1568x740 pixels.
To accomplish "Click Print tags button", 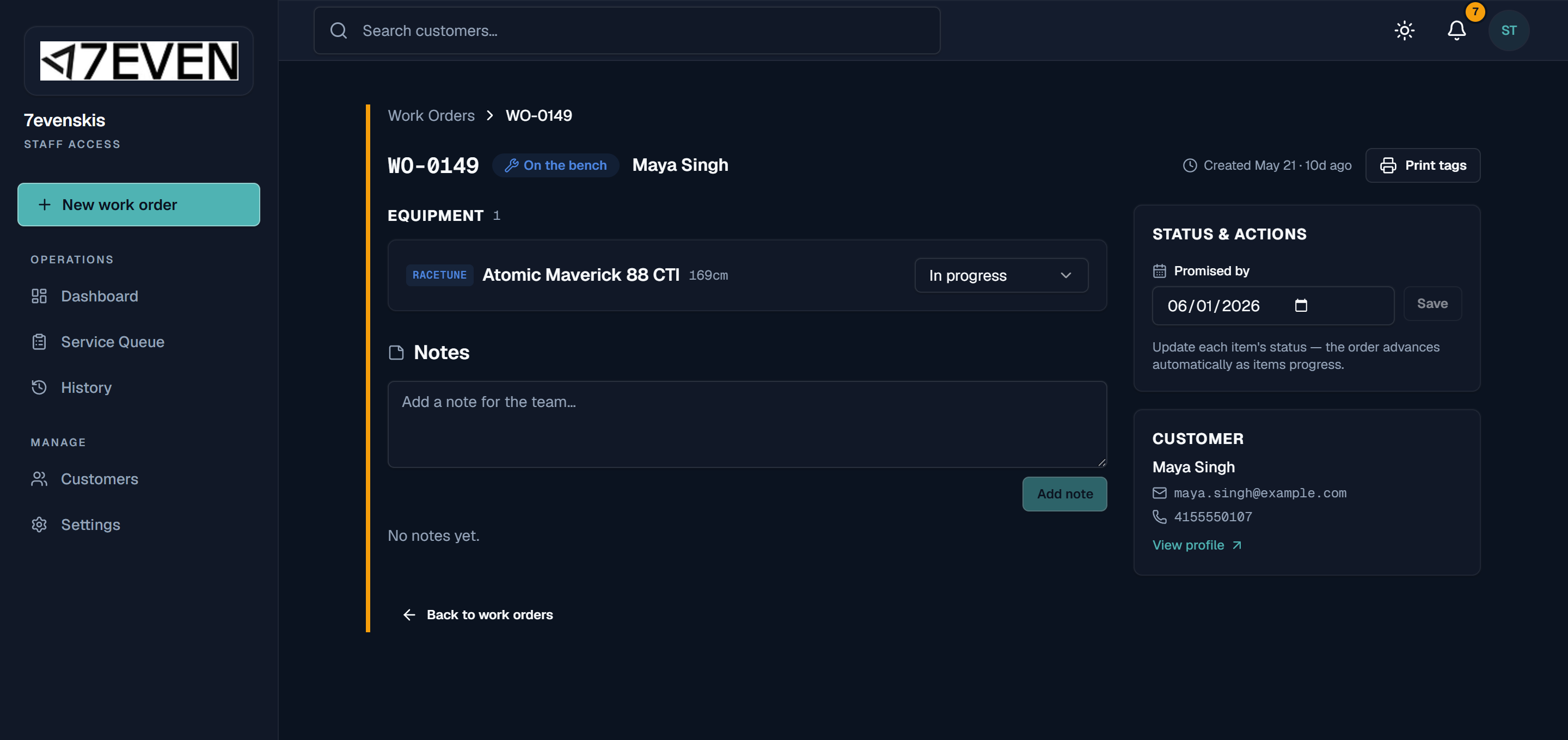I will 1423,165.
